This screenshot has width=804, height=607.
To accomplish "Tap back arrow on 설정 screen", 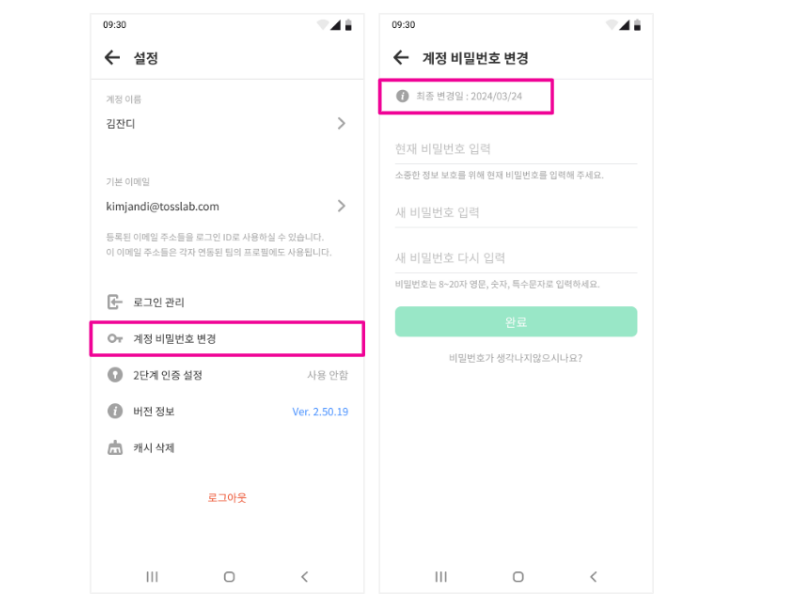I will (112, 58).
